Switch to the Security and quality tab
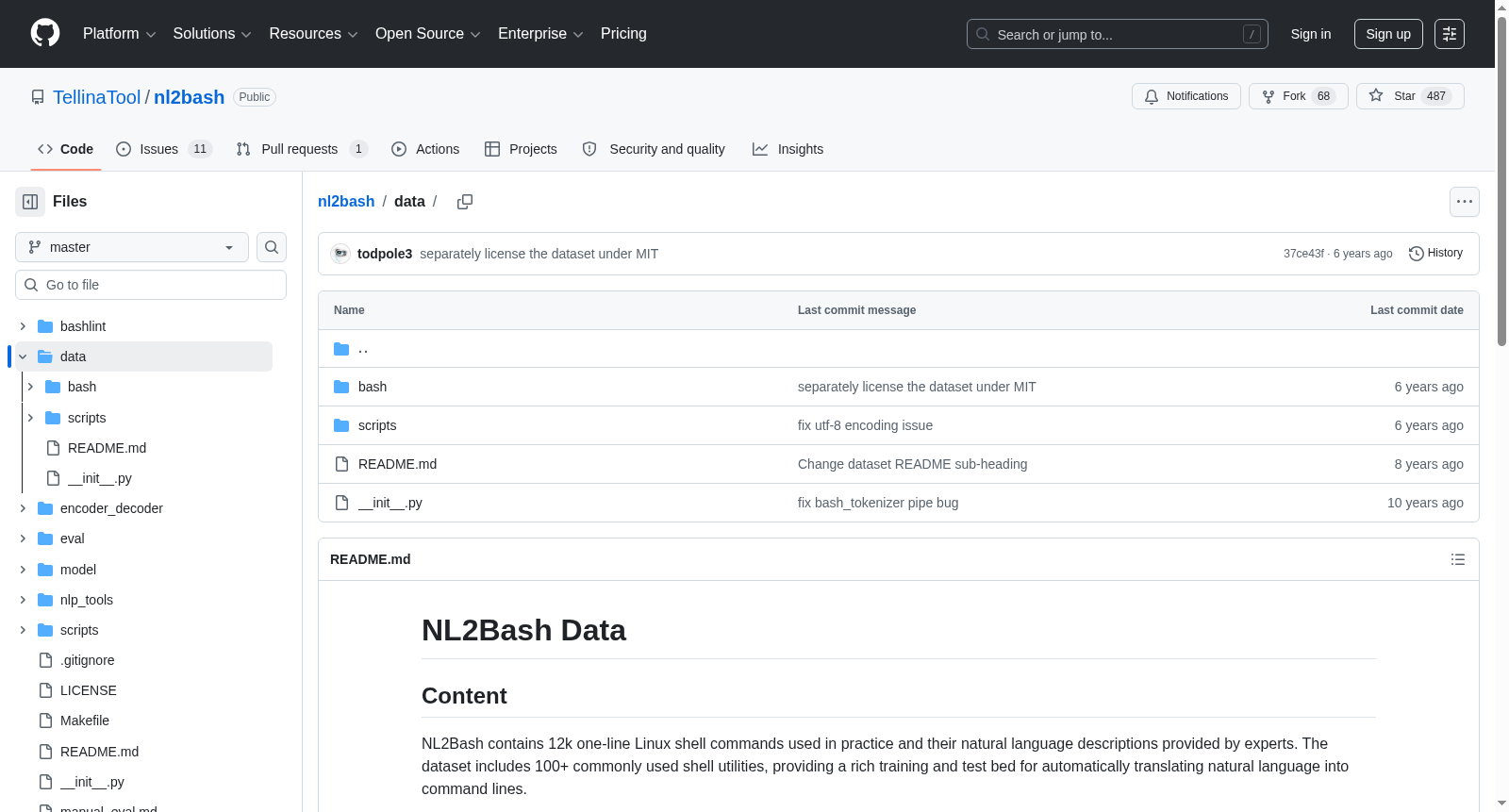 [x=654, y=149]
